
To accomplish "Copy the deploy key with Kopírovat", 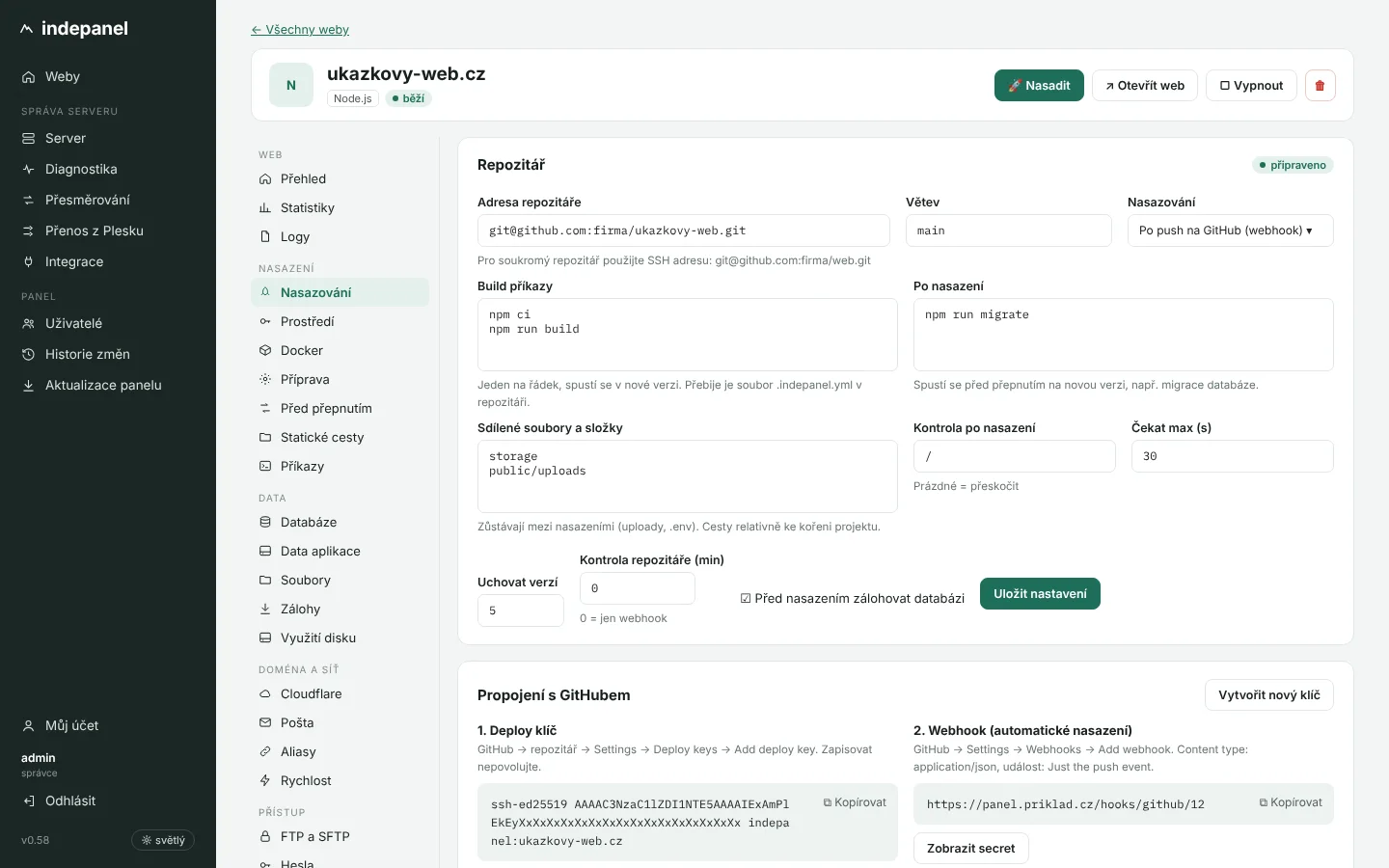I will pyautogui.click(x=855, y=802).
